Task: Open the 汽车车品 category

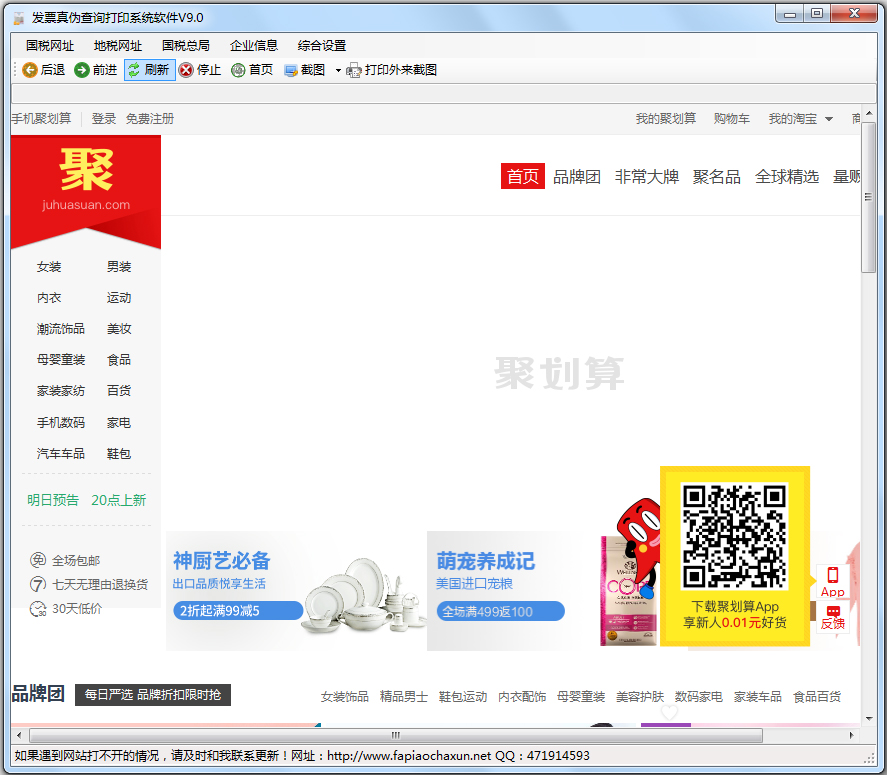Action: pyautogui.click(x=61, y=454)
